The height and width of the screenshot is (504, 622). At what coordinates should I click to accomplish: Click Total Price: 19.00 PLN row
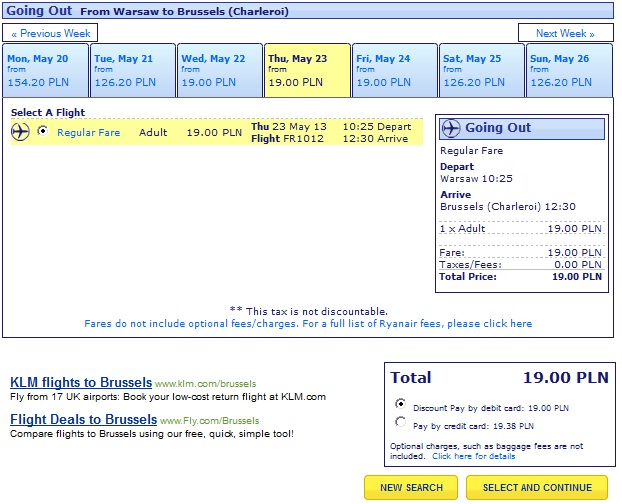click(x=520, y=276)
